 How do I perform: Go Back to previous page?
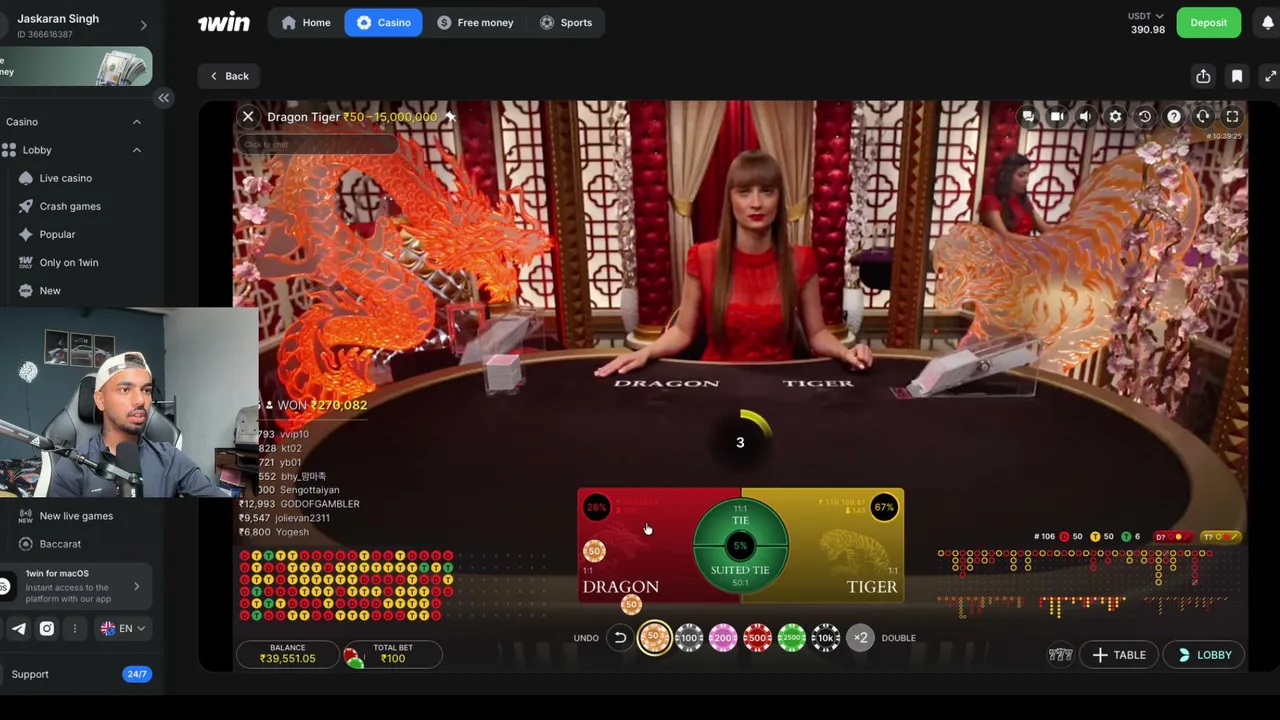[x=229, y=76]
